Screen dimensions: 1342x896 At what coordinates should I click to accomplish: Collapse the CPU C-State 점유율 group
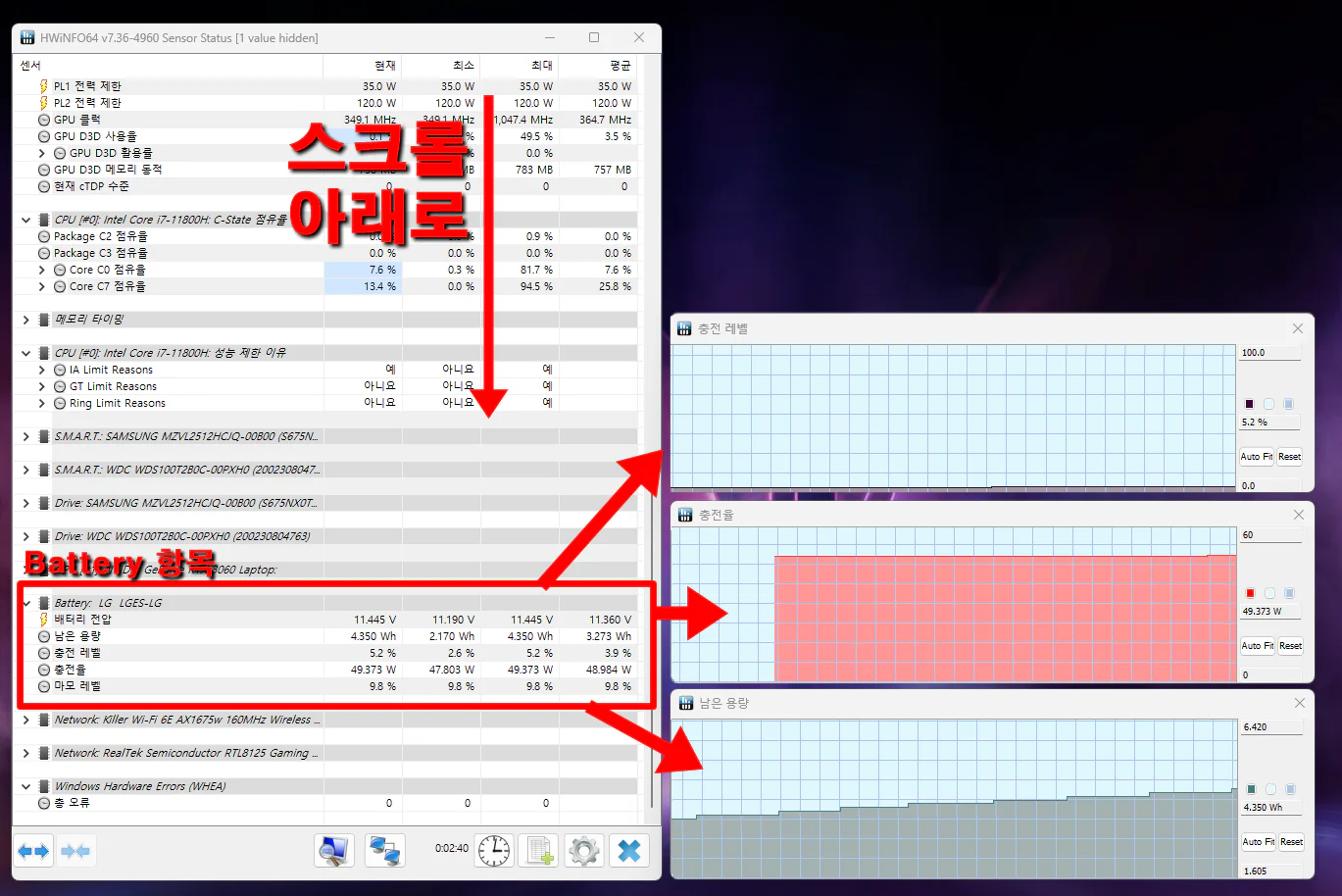tap(25, 220)
